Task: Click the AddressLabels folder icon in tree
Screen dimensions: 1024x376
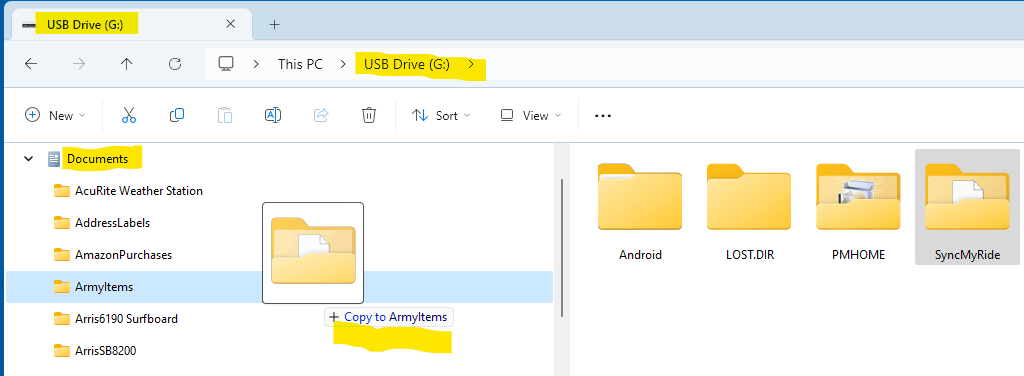Action: click(62, 223)
